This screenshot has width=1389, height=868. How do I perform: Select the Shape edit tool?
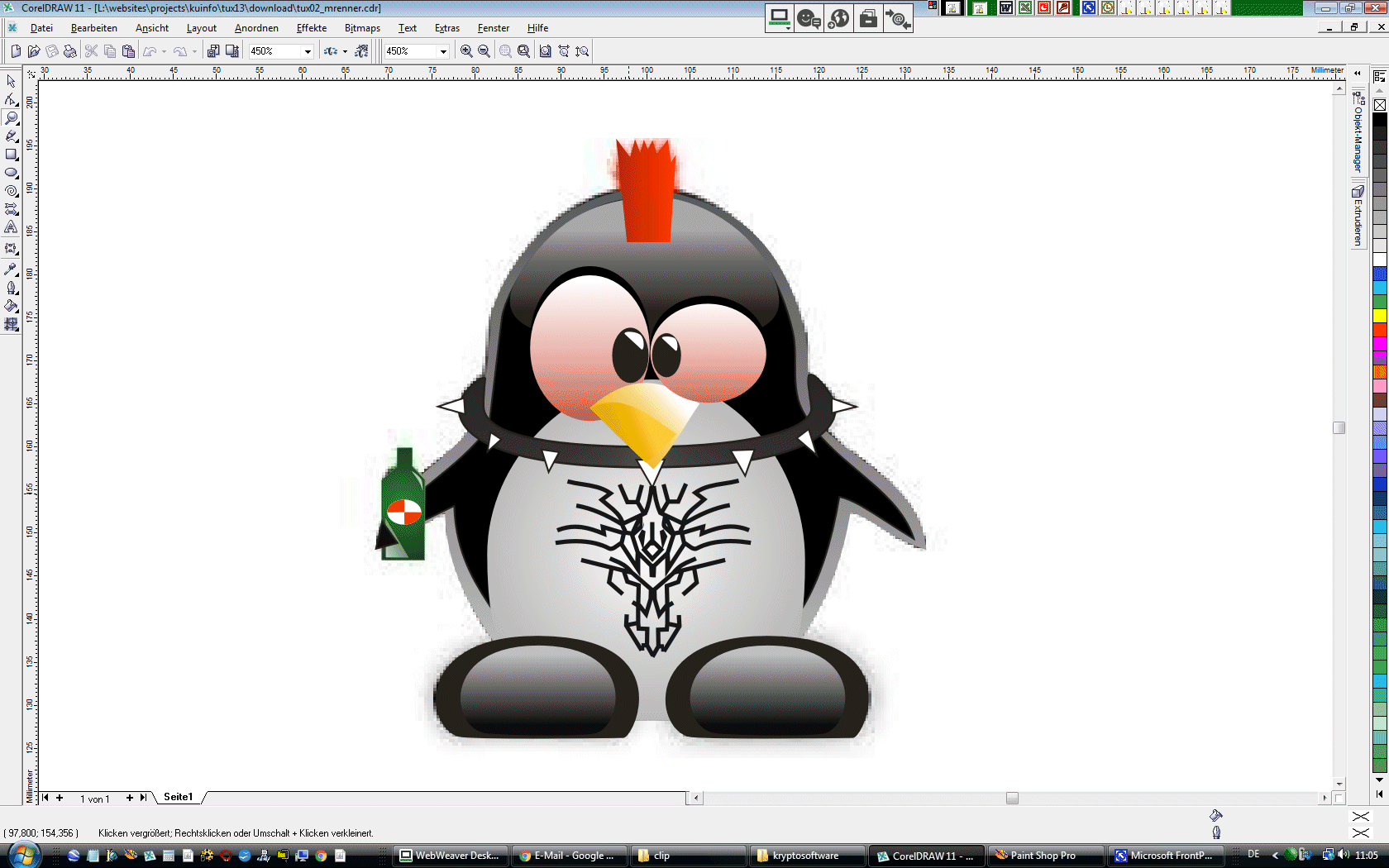tap(11, 99)
